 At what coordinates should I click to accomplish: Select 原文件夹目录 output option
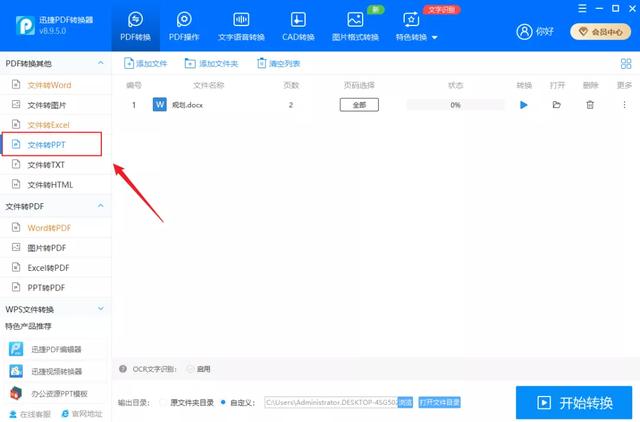[x=162, y=402]
